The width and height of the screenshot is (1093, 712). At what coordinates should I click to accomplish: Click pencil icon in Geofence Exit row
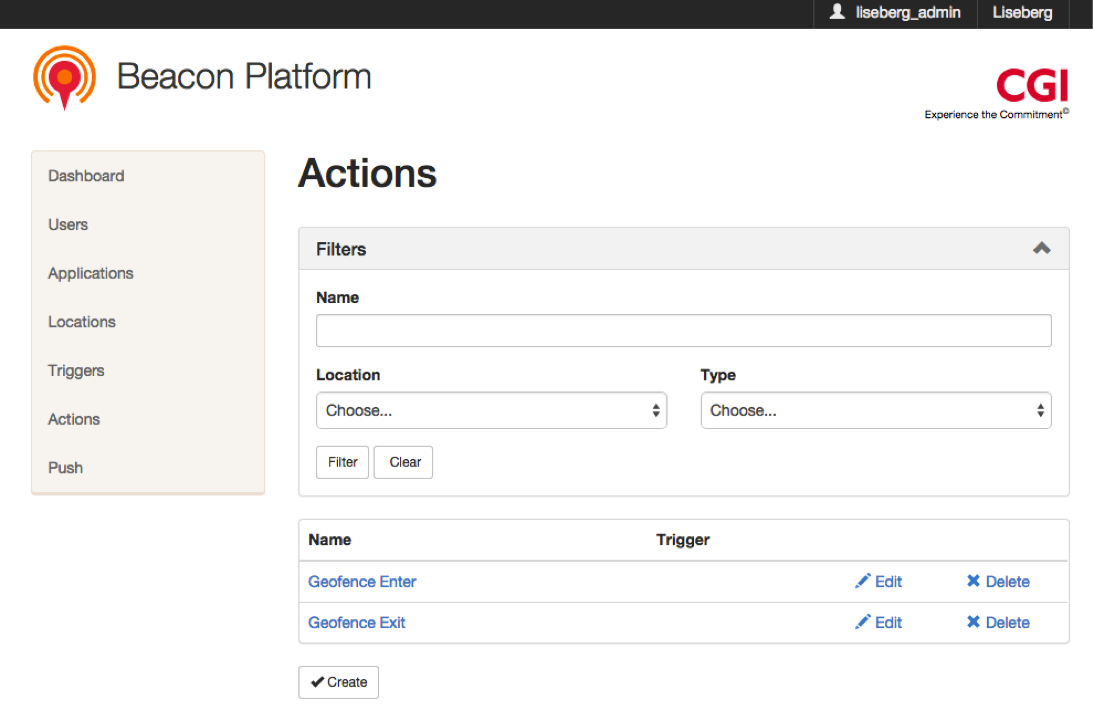pyautogui.click(x=863, y=622)
